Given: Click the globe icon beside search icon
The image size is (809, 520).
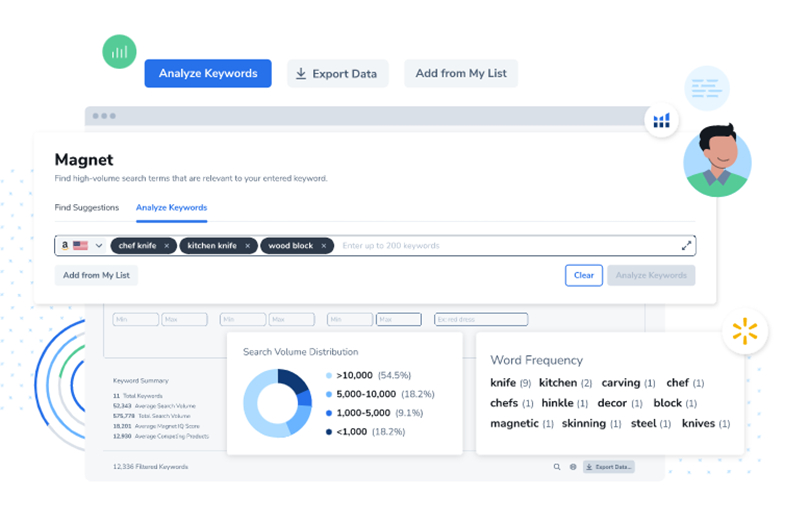Looking at the screenshot, I should (573, 467).
